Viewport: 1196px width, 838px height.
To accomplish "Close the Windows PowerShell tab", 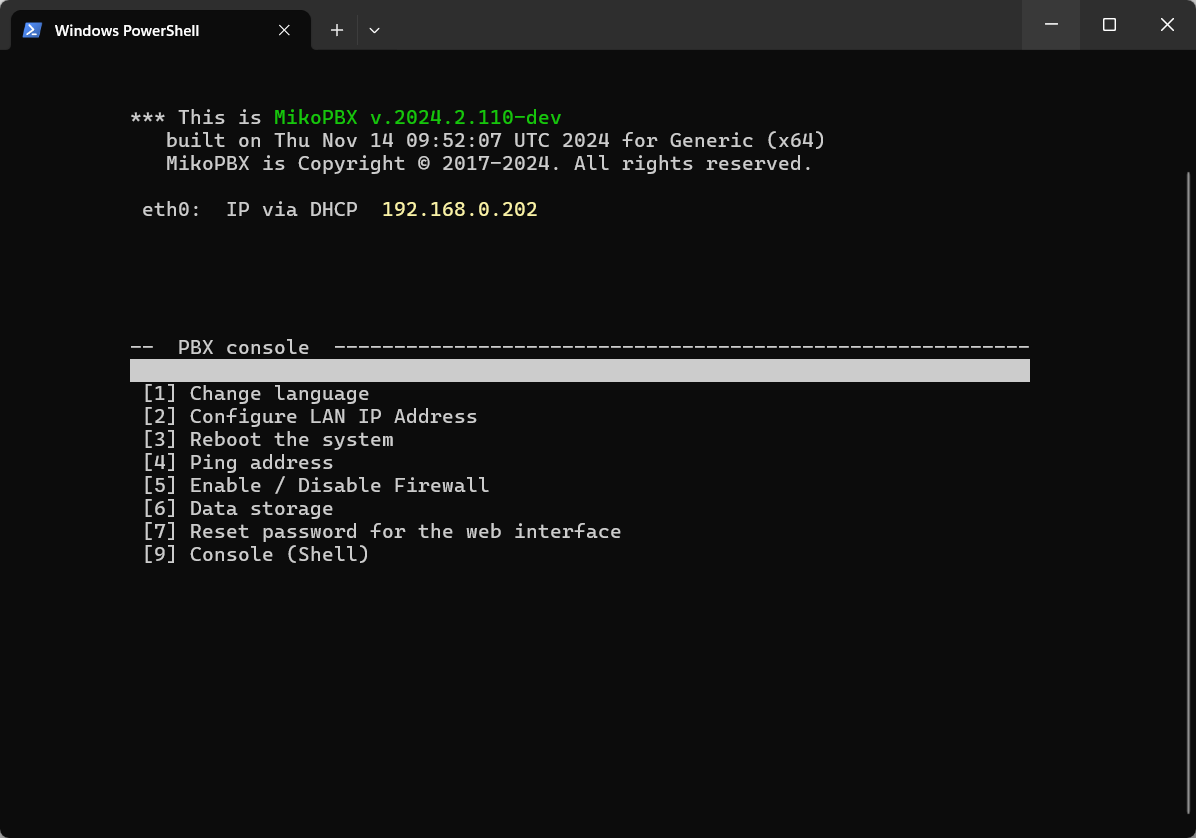I will [284, 30].
